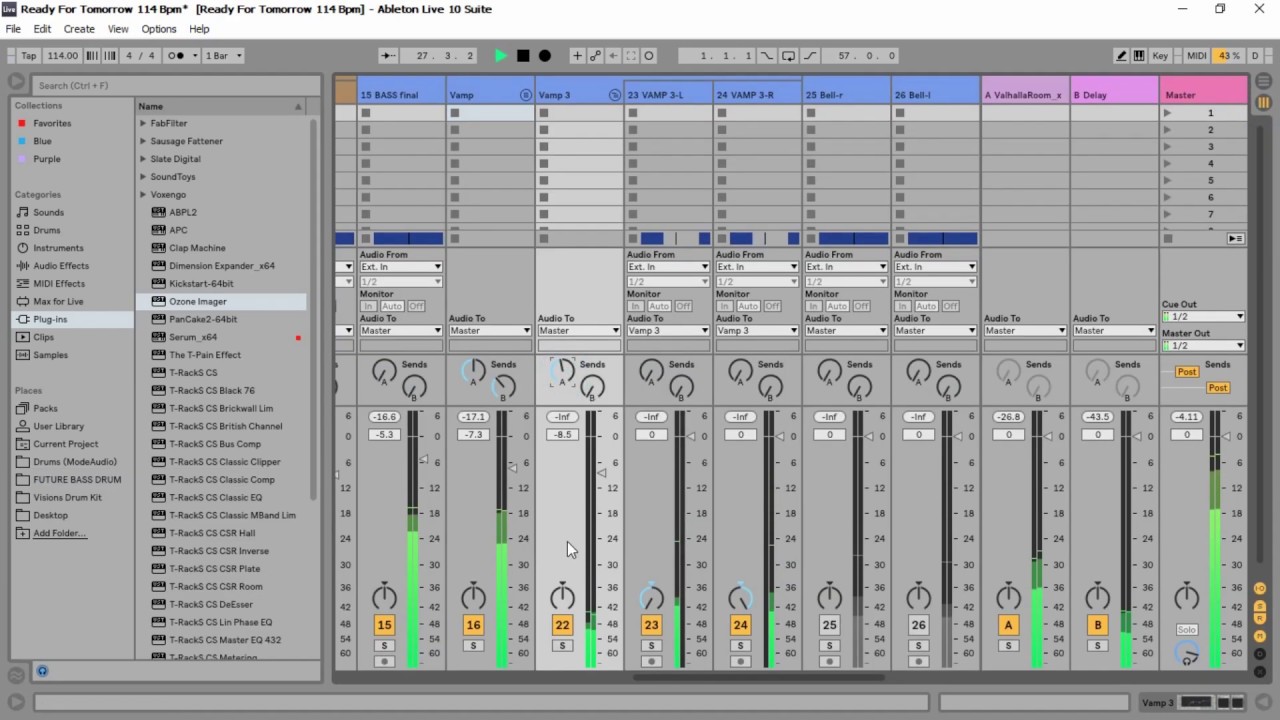Click the session record circle button
1280x720 pixels.
coord(649,56)
